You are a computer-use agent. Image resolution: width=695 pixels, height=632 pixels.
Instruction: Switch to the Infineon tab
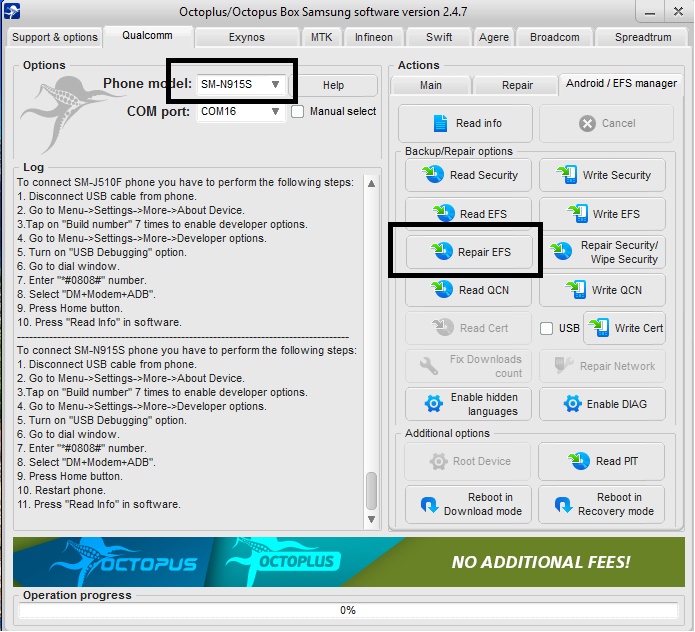[x=374, y=37]
